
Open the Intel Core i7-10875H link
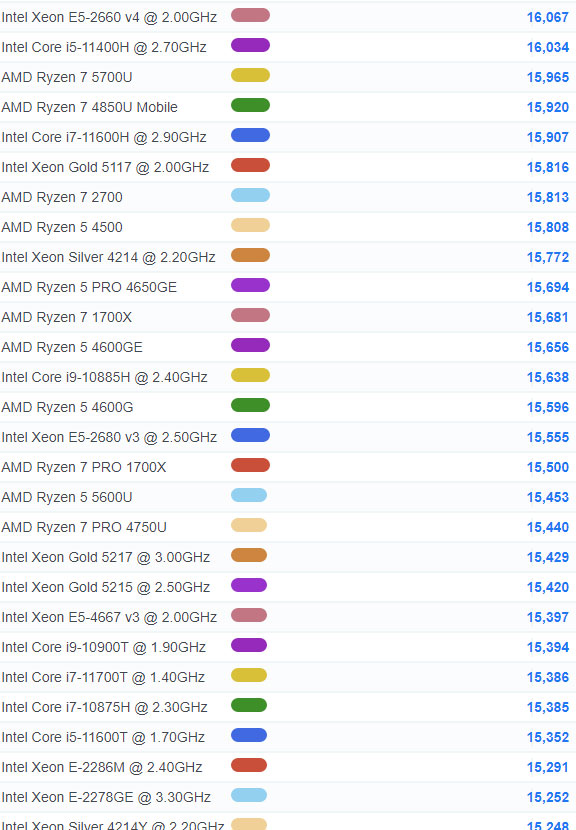tap(104, 707)
